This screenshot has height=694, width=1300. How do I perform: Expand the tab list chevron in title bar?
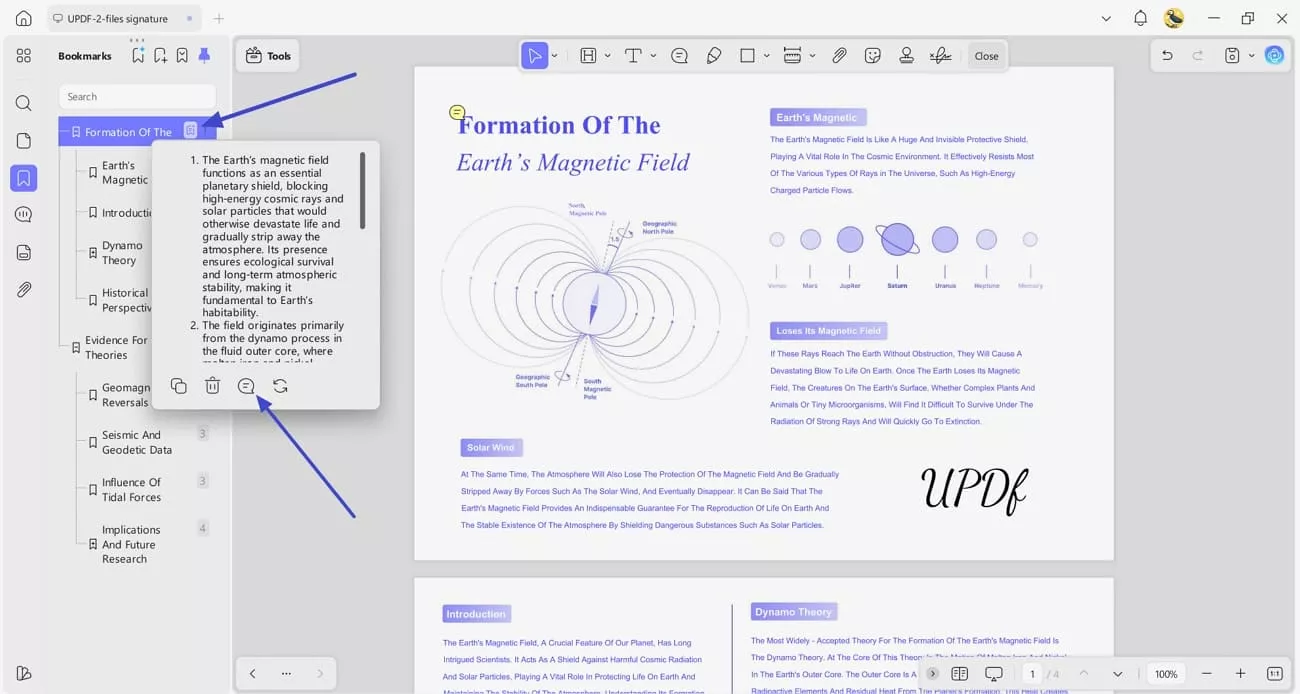point(1106,18)
